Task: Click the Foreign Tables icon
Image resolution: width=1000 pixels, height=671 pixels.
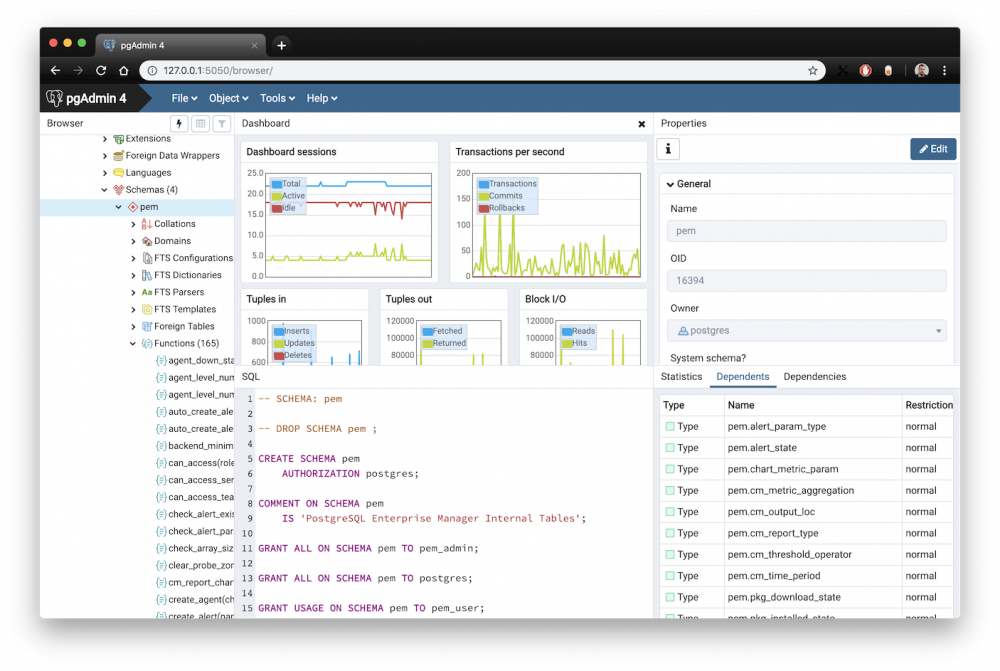Action: [147, 327]
